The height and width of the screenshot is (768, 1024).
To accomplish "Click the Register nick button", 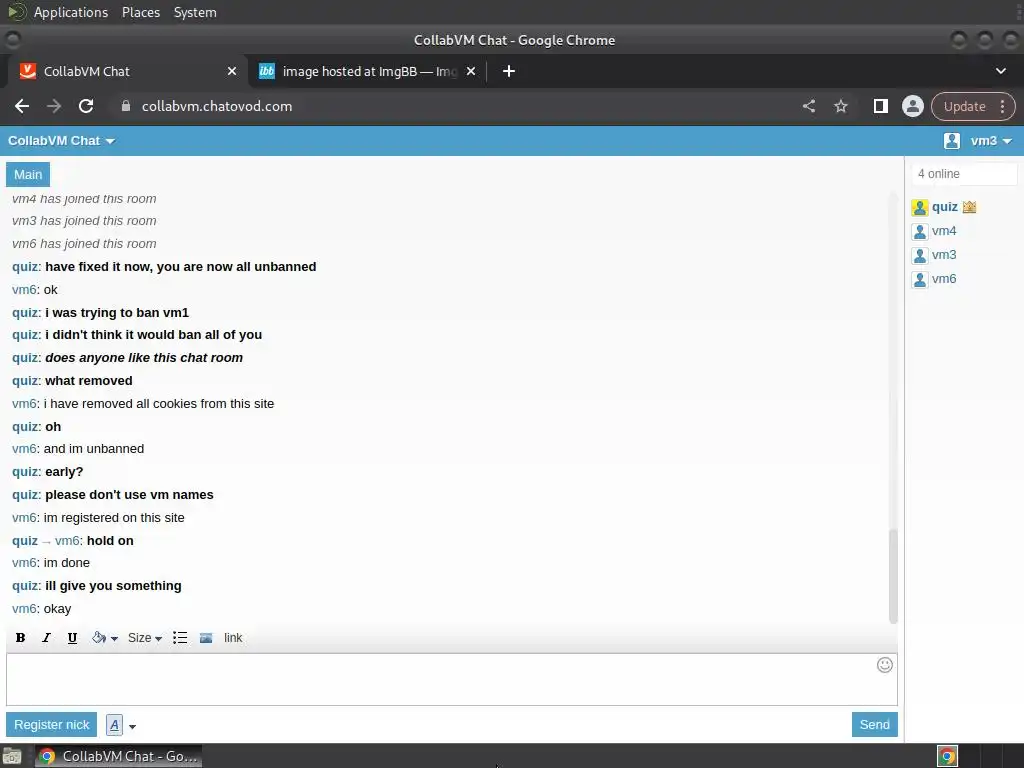I will click(x=52, y=725).
